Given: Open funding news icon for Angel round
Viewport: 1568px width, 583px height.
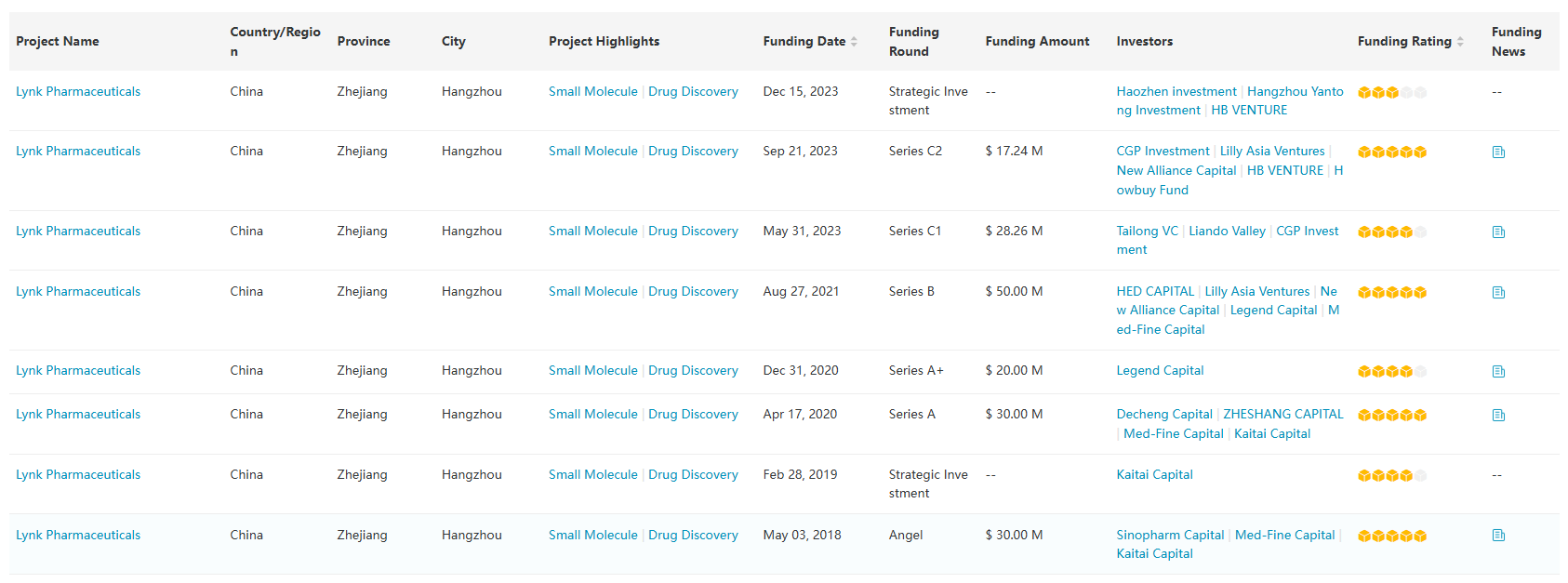Looking at the screenshot, I should (1497, 536).
